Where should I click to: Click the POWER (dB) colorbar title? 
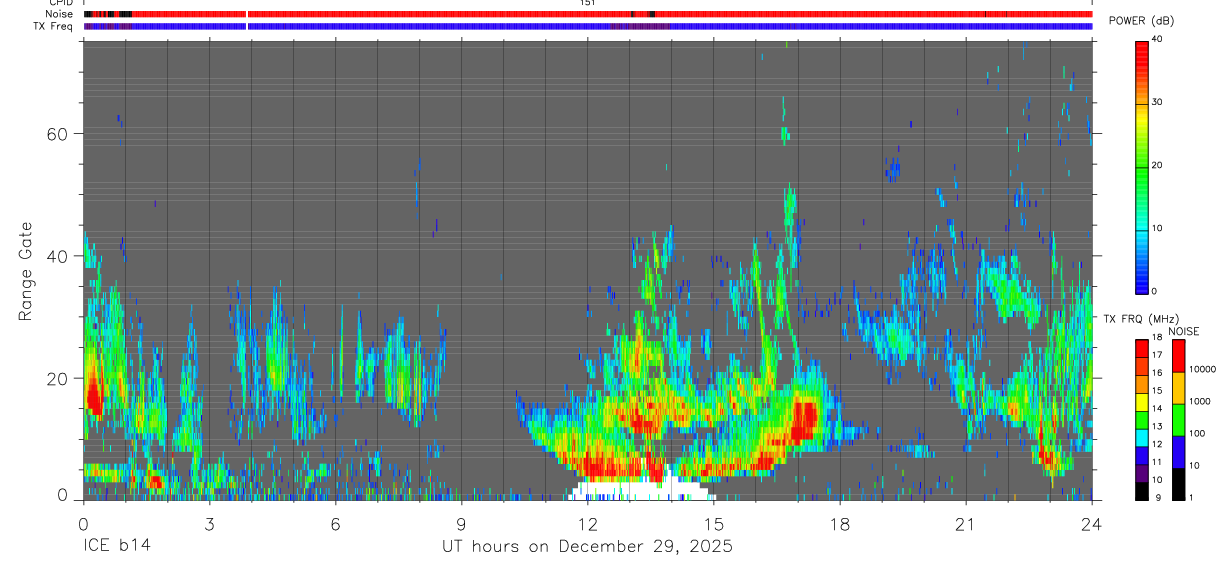point(1141,21)
